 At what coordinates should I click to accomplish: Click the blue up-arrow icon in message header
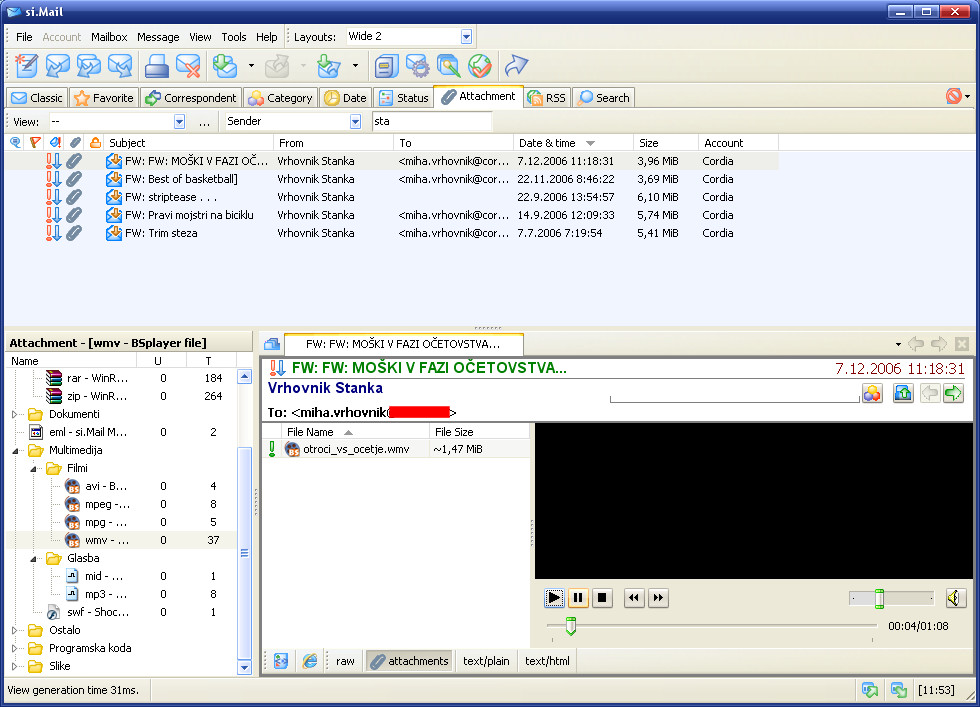[x=903, y=393]
